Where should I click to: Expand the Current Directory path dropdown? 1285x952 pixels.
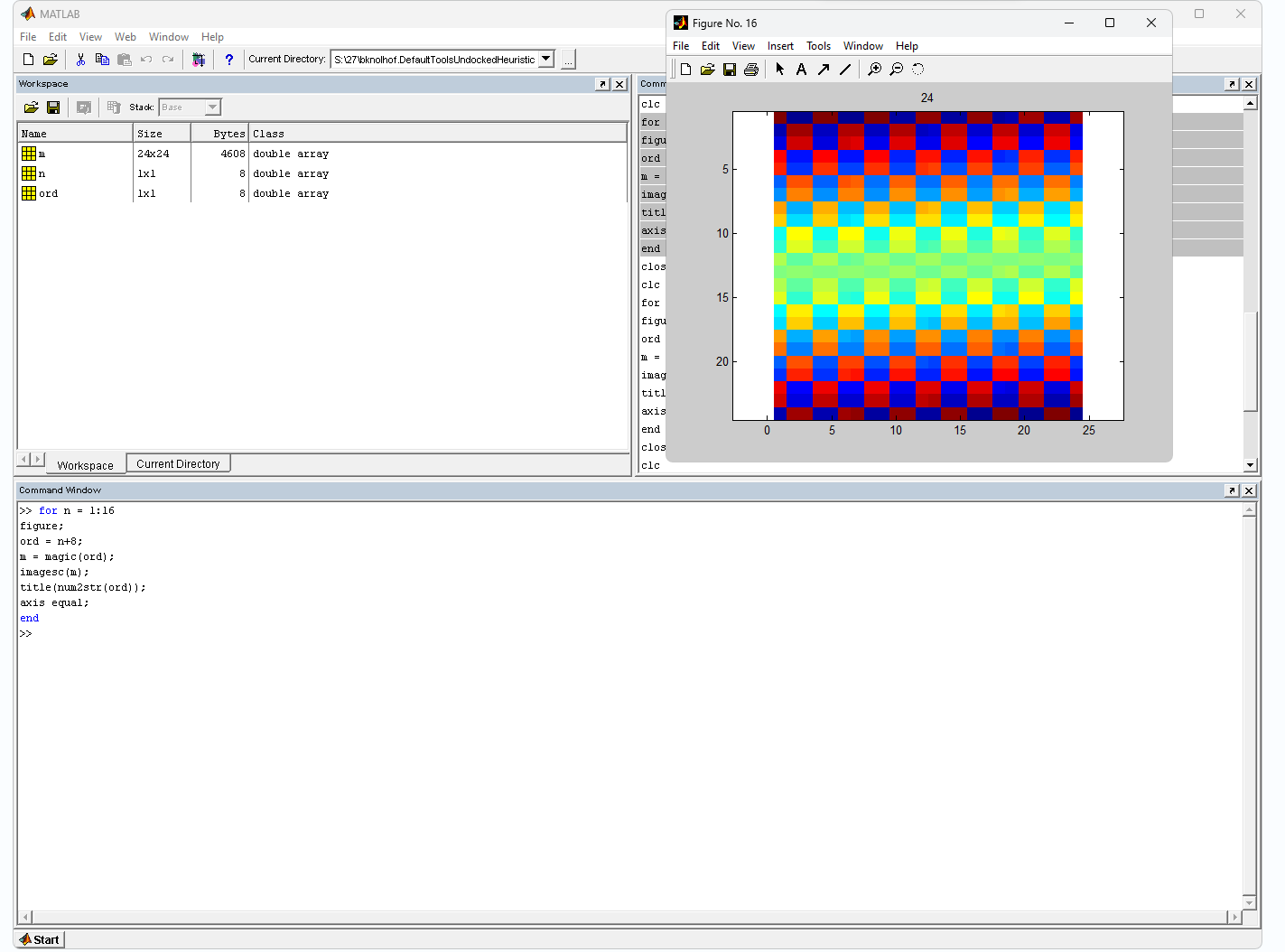[546, 60]
